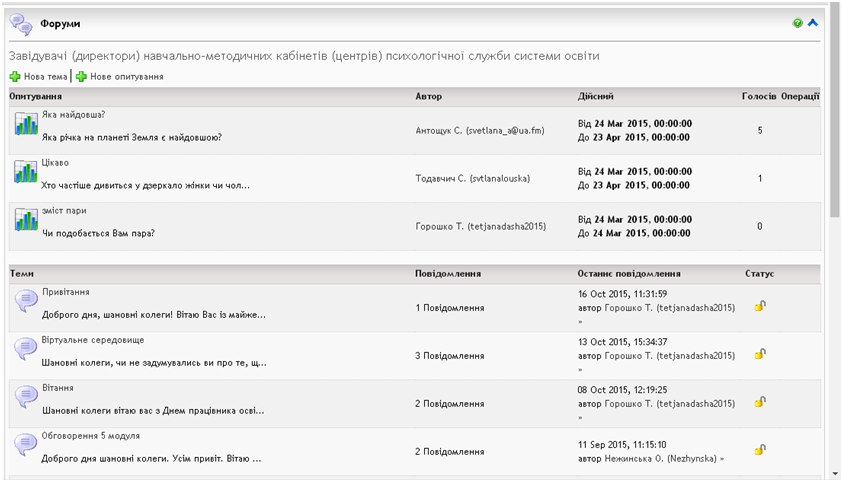This screenshot has width=843, height=482.
Task: Open the Нова тема link
Action: pyautogui.click(x=45, y=76)
